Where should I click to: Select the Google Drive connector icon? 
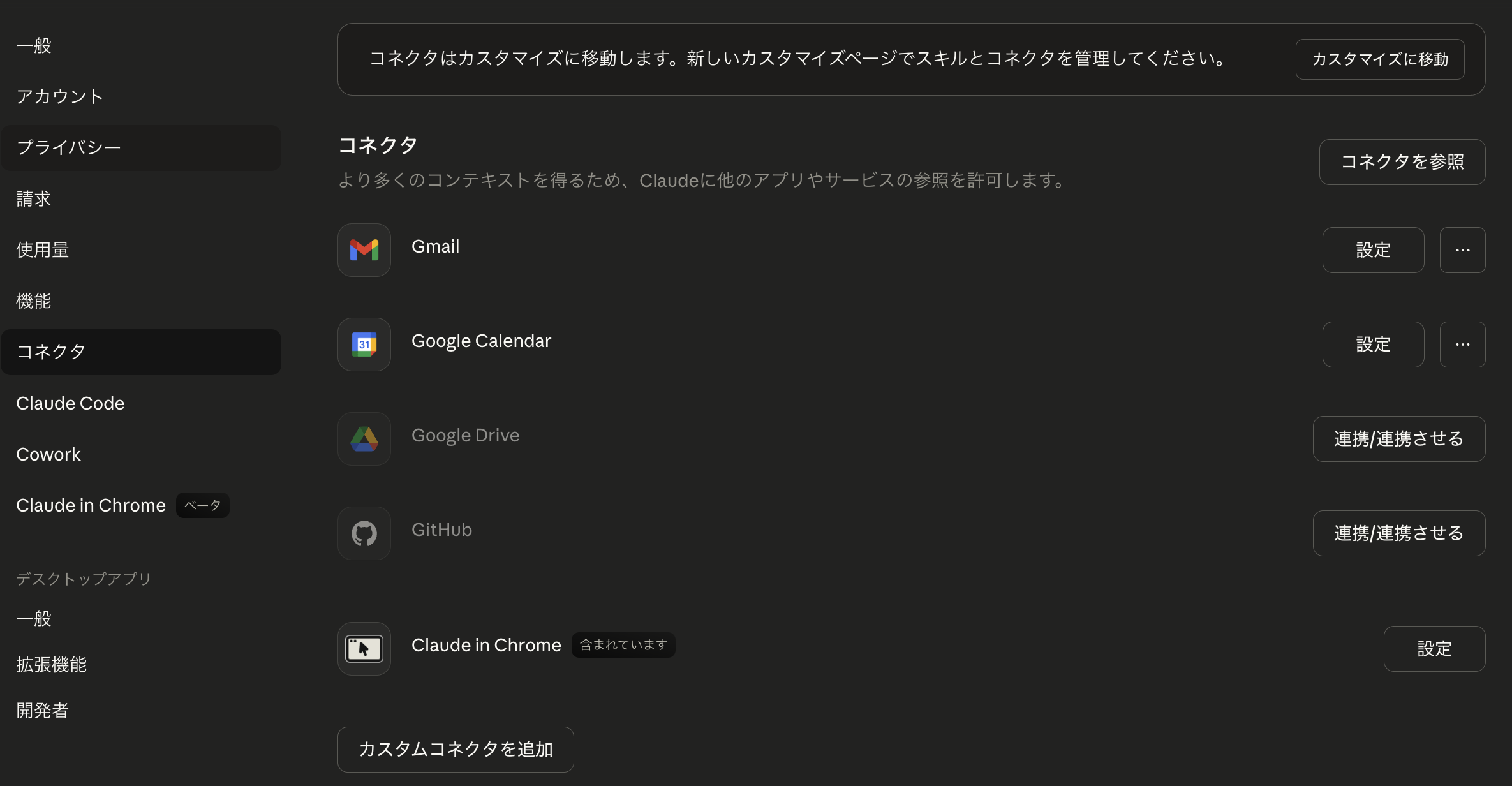pos(364,438)
